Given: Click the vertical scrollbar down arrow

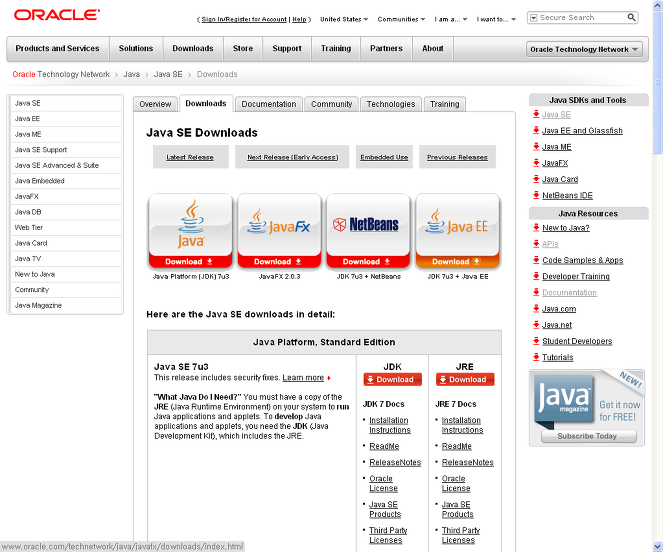Looking at the screenshot, I should [658, 547].
